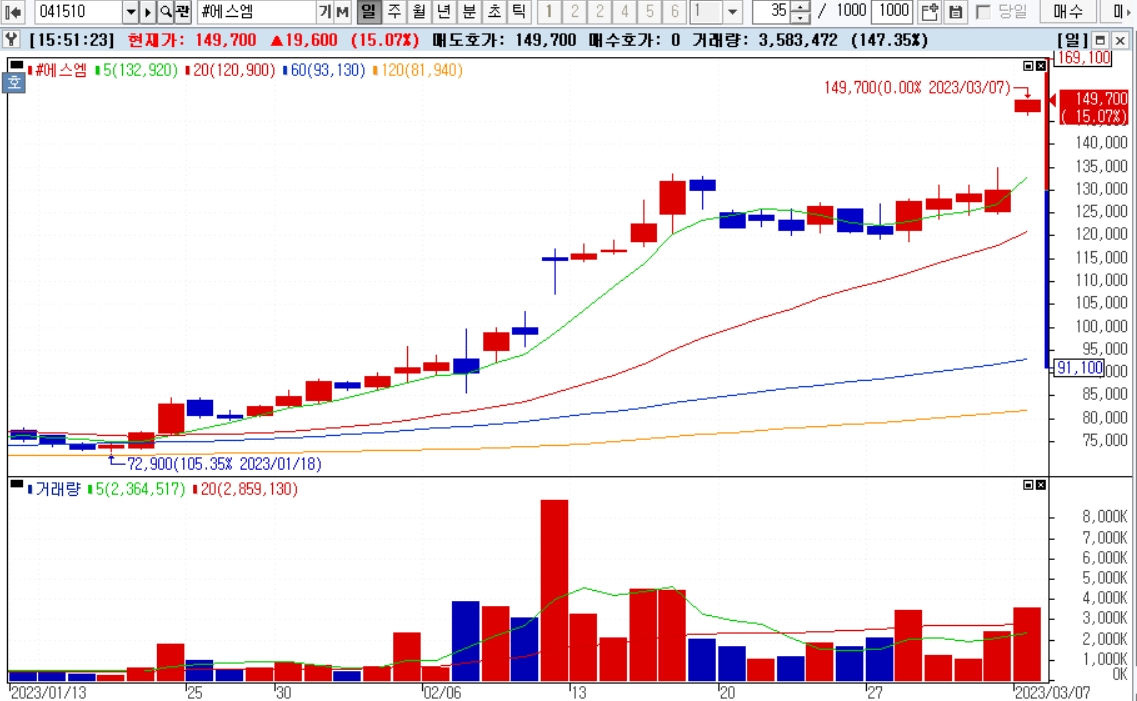The image size is (1137, 701).
Task: Click the 91,100 lower limit price label
Action: (x=1078, y=368)
